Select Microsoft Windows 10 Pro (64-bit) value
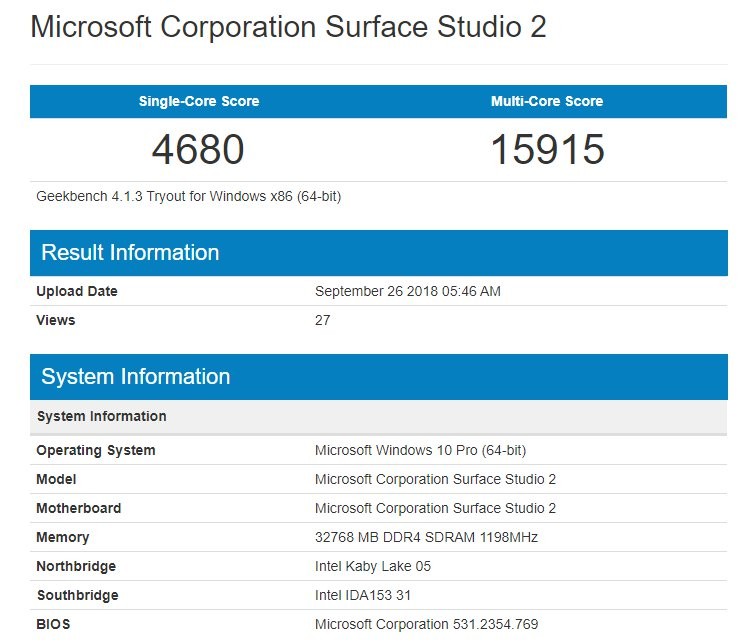 pos(420,450)
